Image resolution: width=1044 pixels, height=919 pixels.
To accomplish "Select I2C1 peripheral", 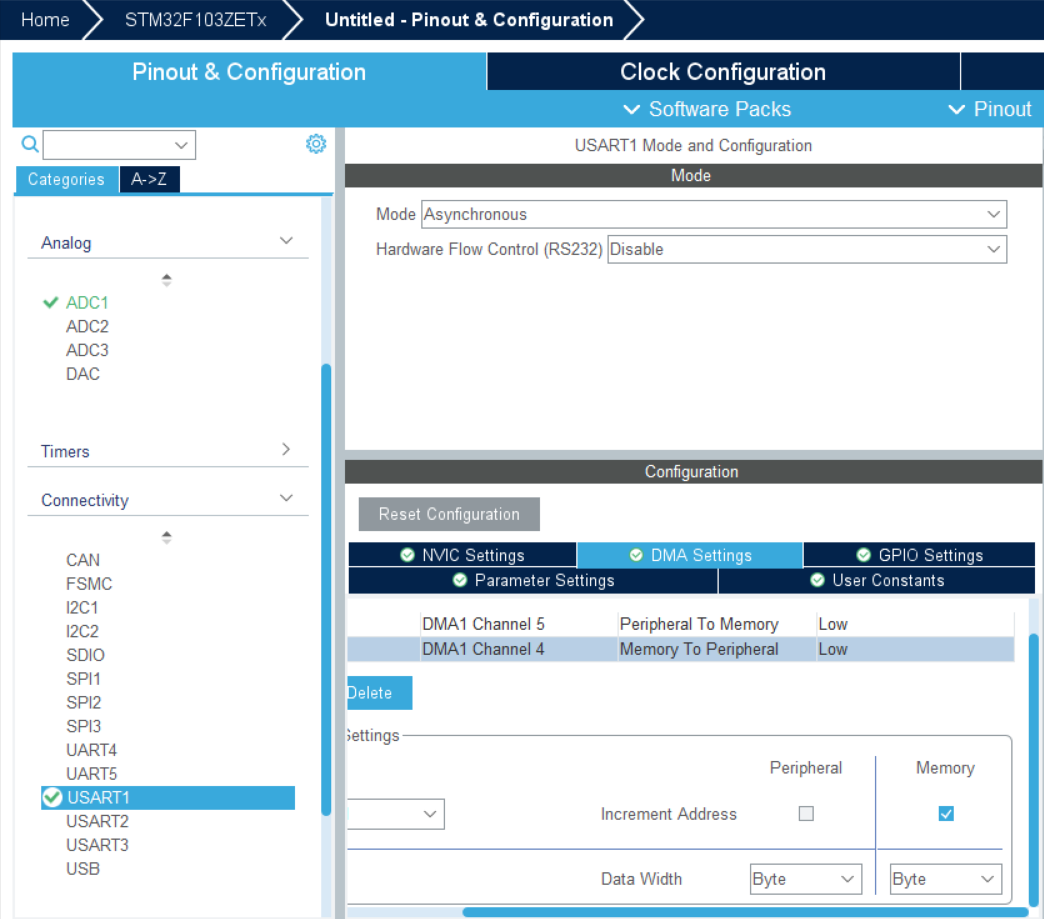I will [82, 608].
